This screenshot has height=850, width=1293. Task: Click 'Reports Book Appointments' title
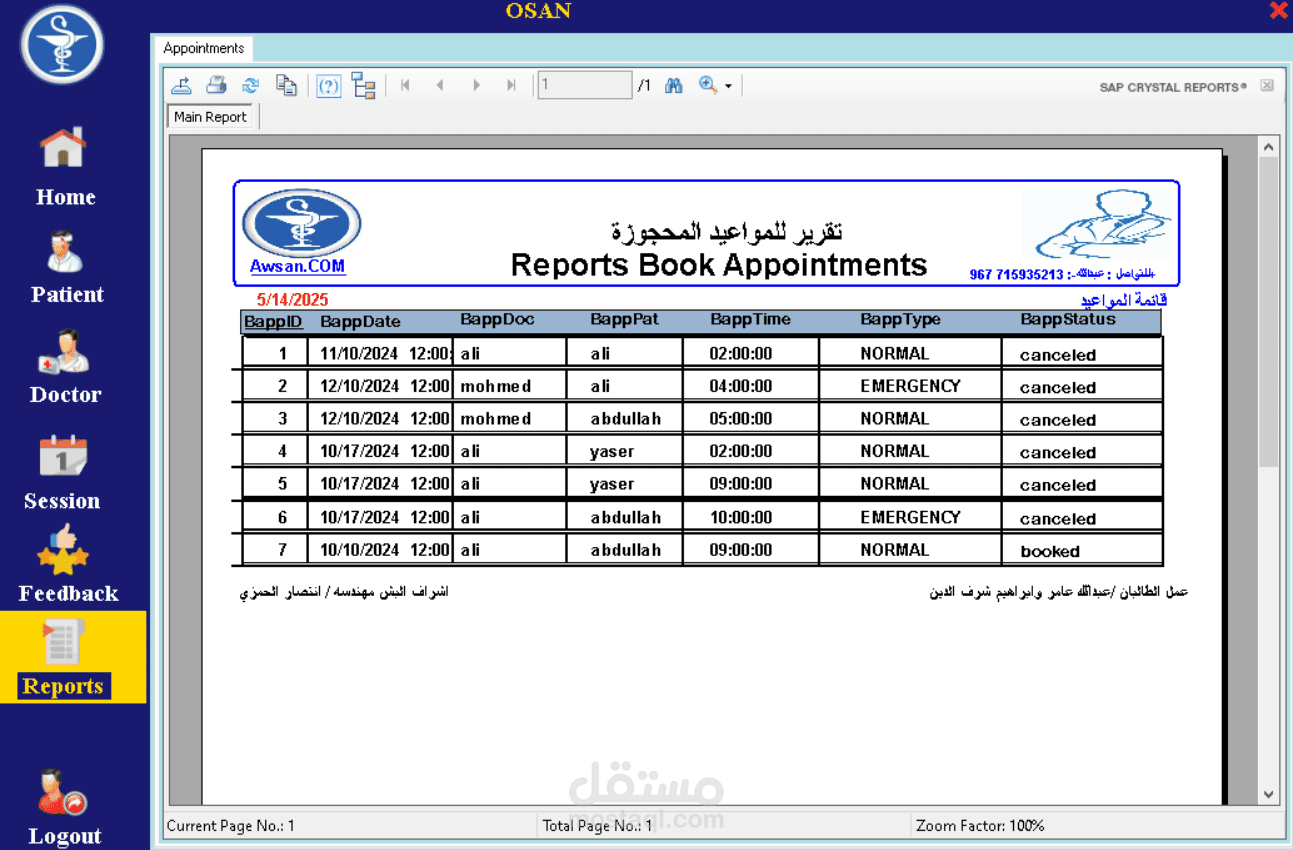[719, 265]
